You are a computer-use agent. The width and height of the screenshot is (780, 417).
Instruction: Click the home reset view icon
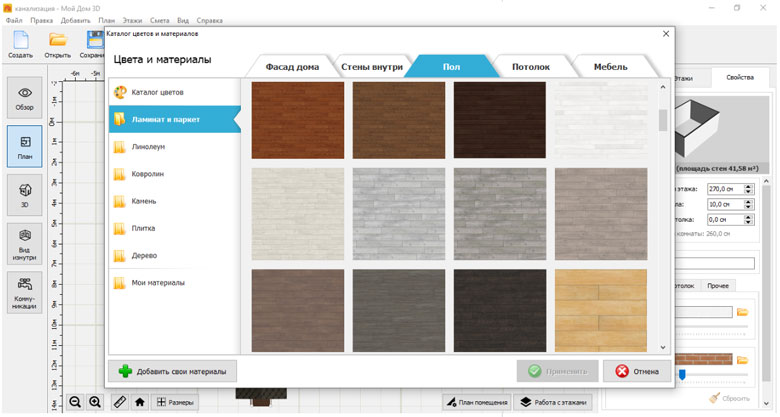(140, 402)
